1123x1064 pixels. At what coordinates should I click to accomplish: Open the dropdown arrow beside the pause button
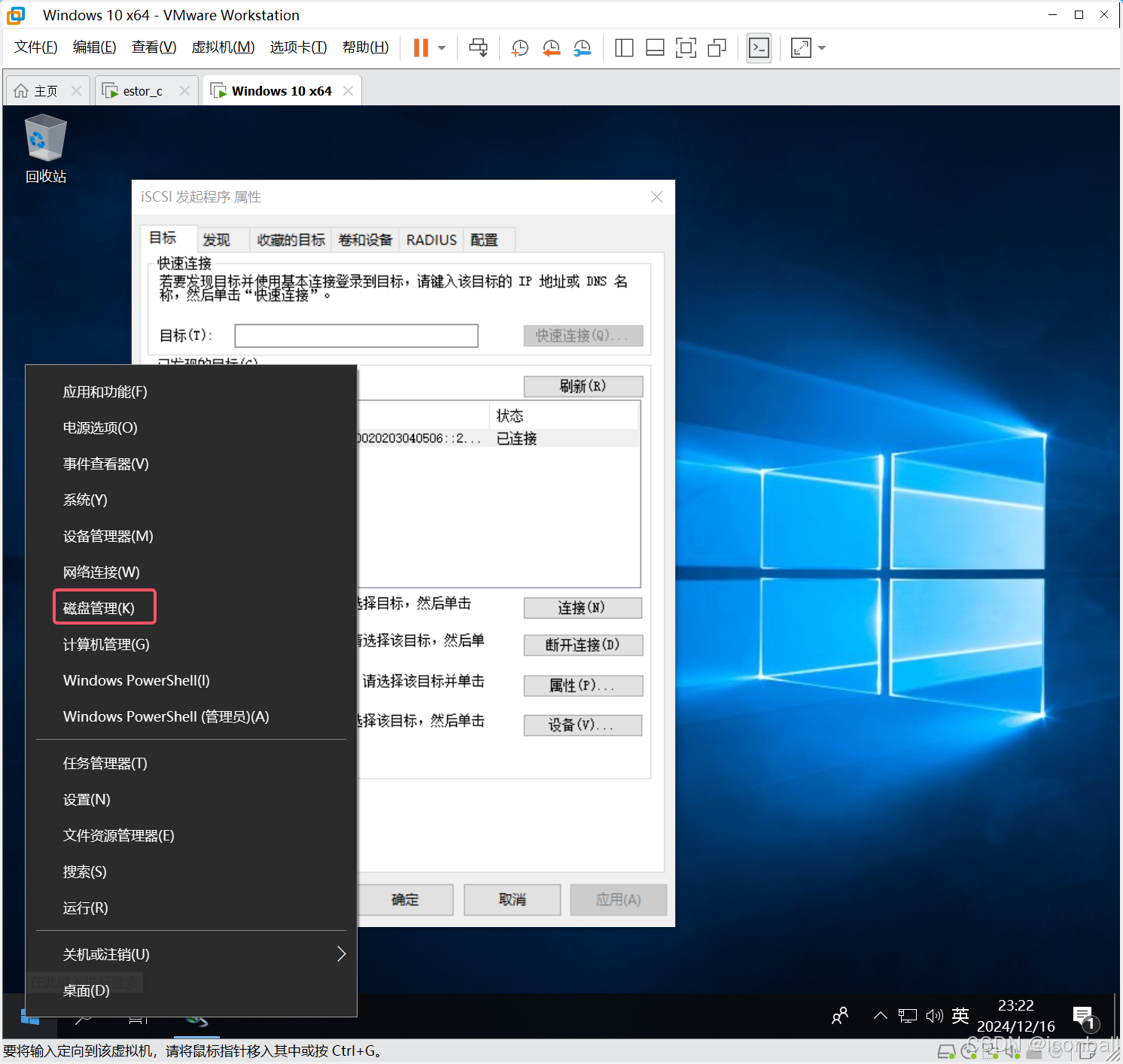(x=442, y=48)
